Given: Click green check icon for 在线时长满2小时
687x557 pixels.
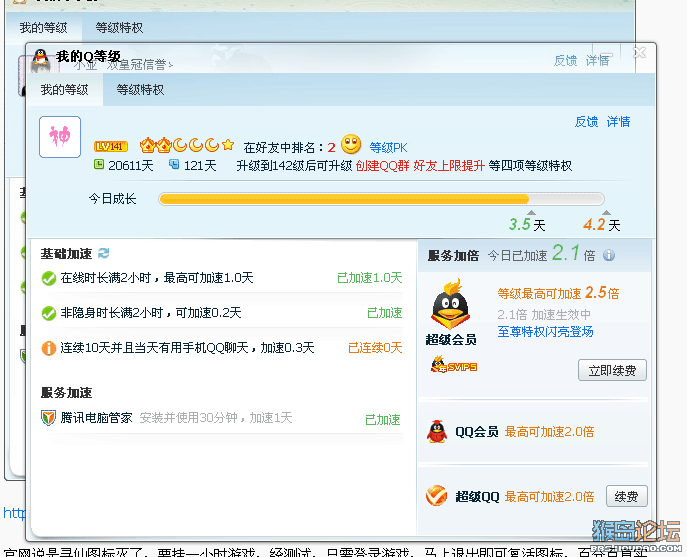Looking at the screenshot, I should pos(49,278).
